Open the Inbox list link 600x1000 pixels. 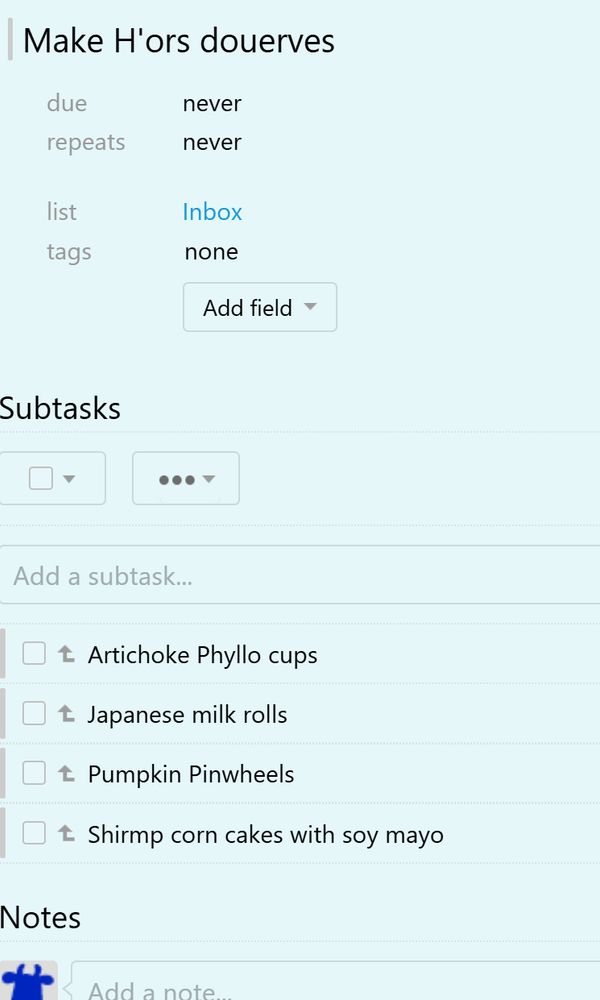(212, 212)
